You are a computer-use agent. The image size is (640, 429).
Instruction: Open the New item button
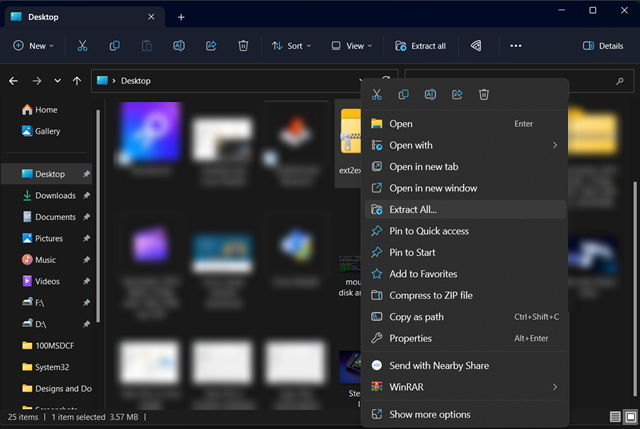[x=33, y=46]
